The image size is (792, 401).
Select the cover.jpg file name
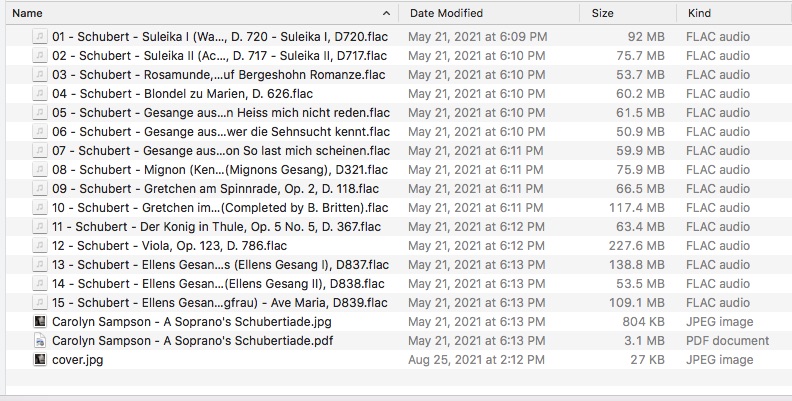77,360
